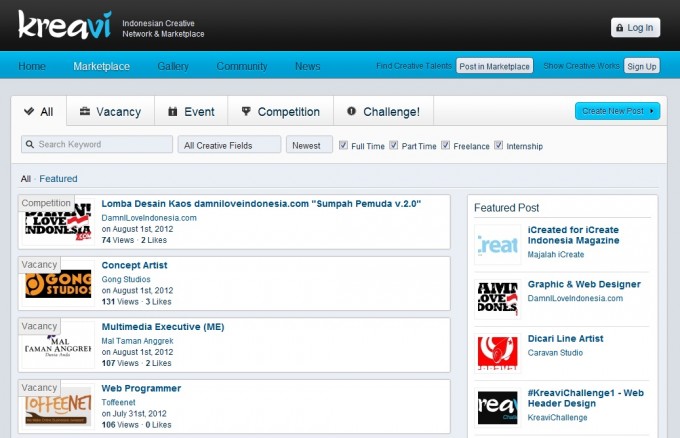Expand the Newest sort dropdown
The image size is (680, 438).
[309, 145]
